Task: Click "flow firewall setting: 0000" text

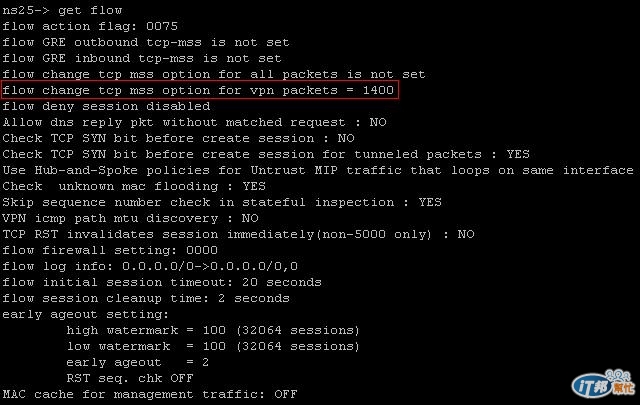Action: pyautogui.click(x=110, y=250)
